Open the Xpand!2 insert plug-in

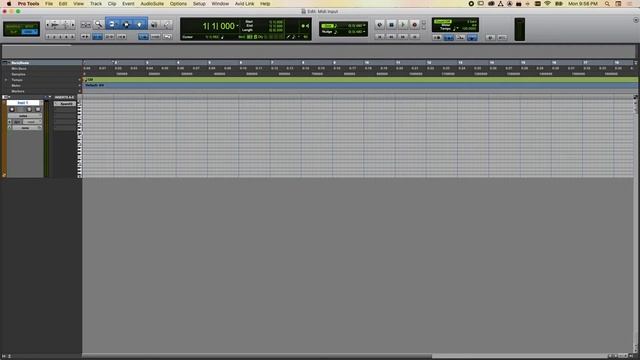pos(66,104)
